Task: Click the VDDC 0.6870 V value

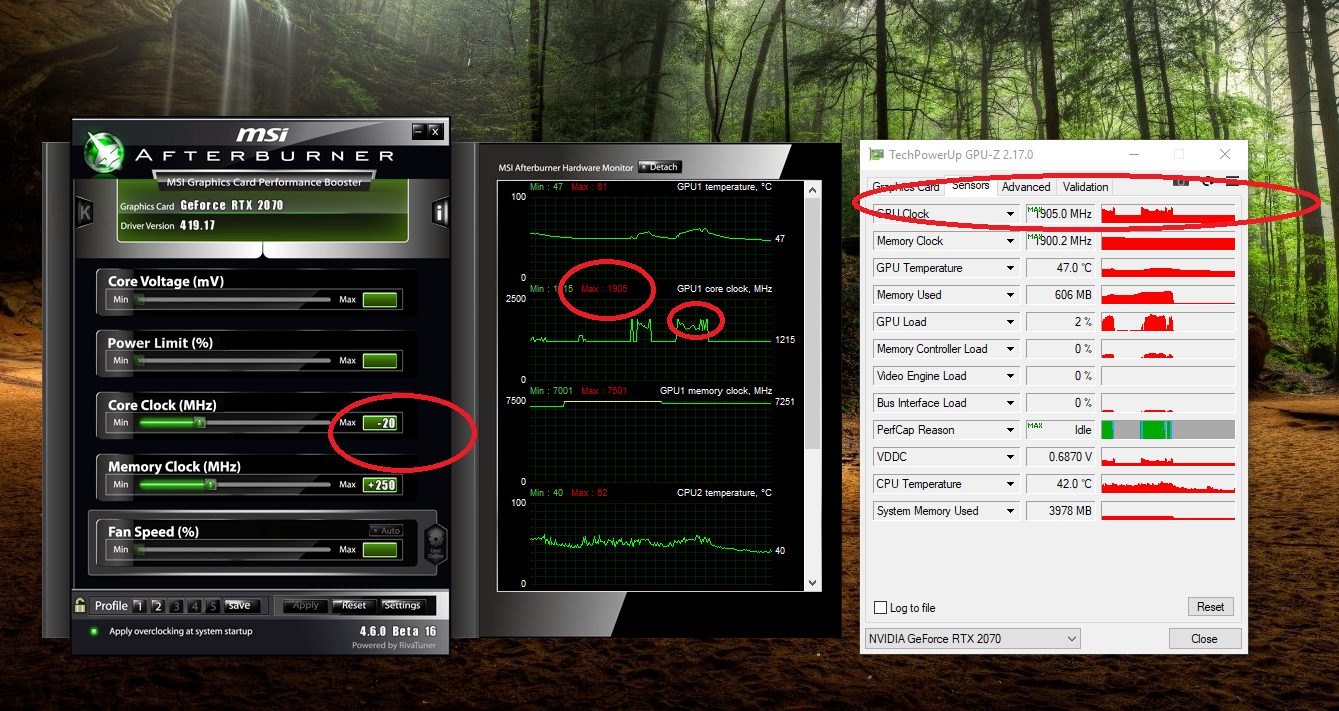Action: (x=1061, y=457)
